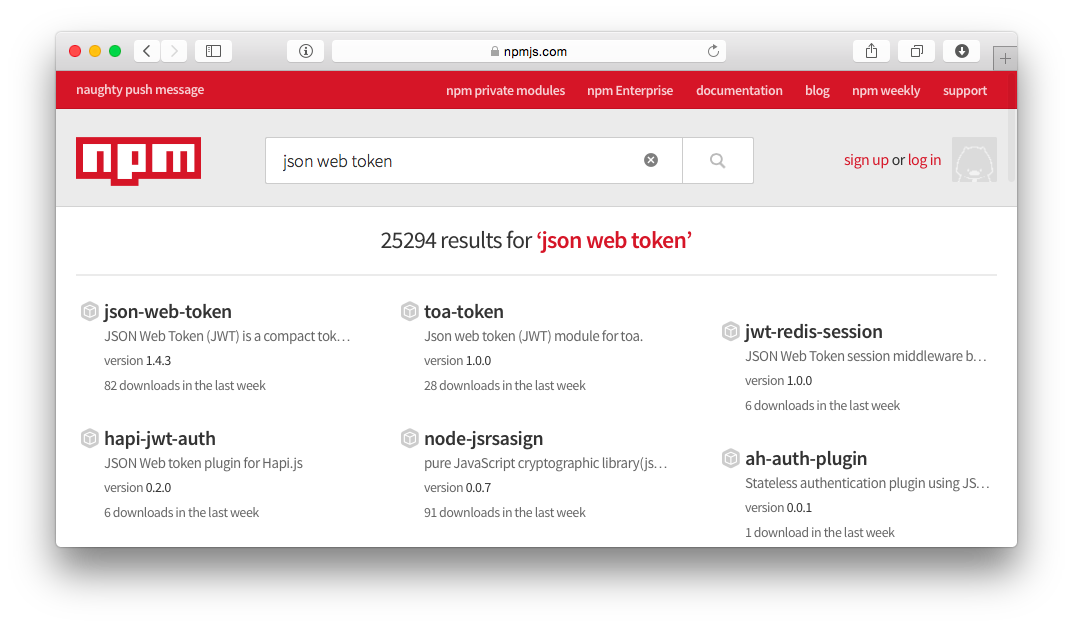The image size is (1073, 627).
Task: Select the 'naughty push message' tagline
Action: coord(140,90)
